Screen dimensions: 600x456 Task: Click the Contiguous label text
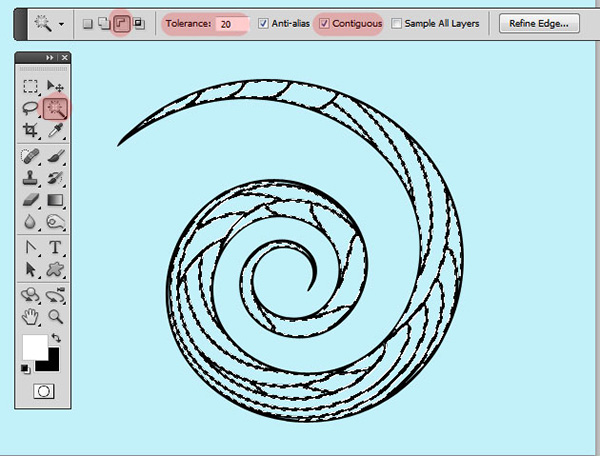click(x=357, y=24)
